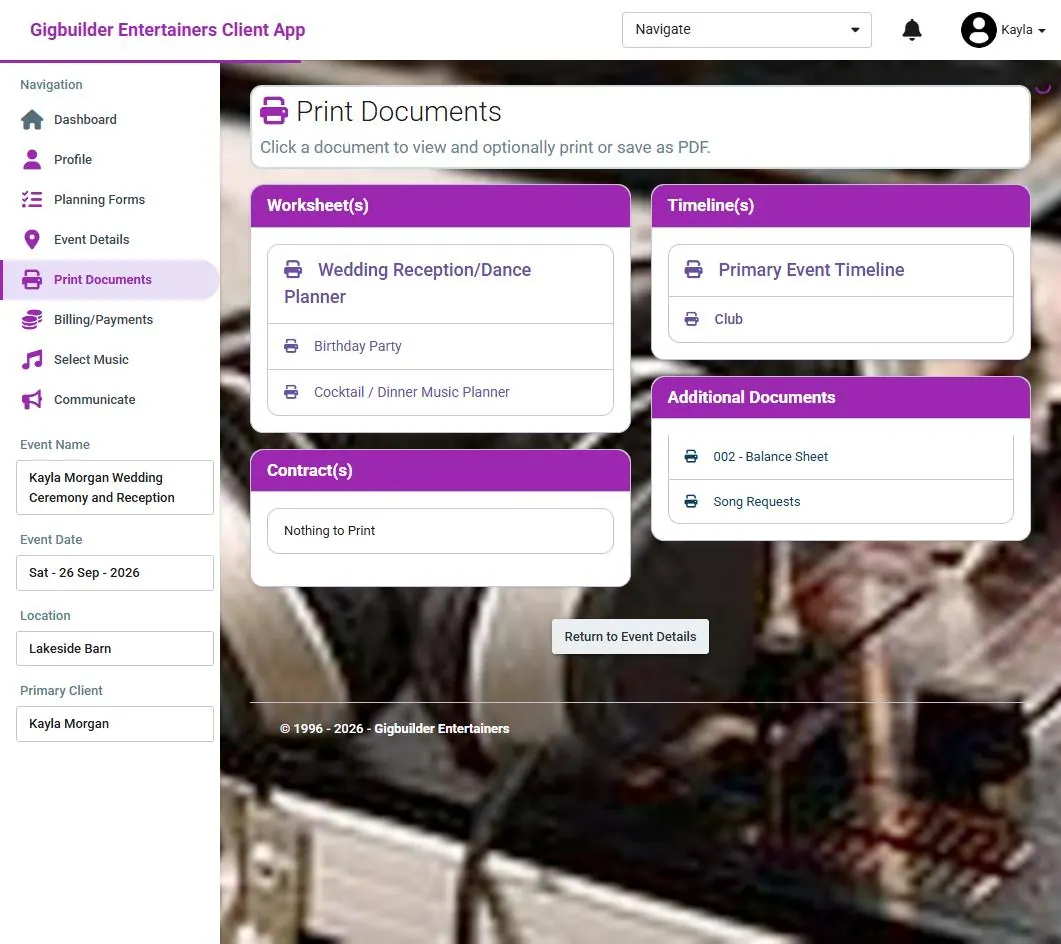Click printer icon beside 002 - Balance Sheet
1061x944 pixels.
[x=691, y=456]
